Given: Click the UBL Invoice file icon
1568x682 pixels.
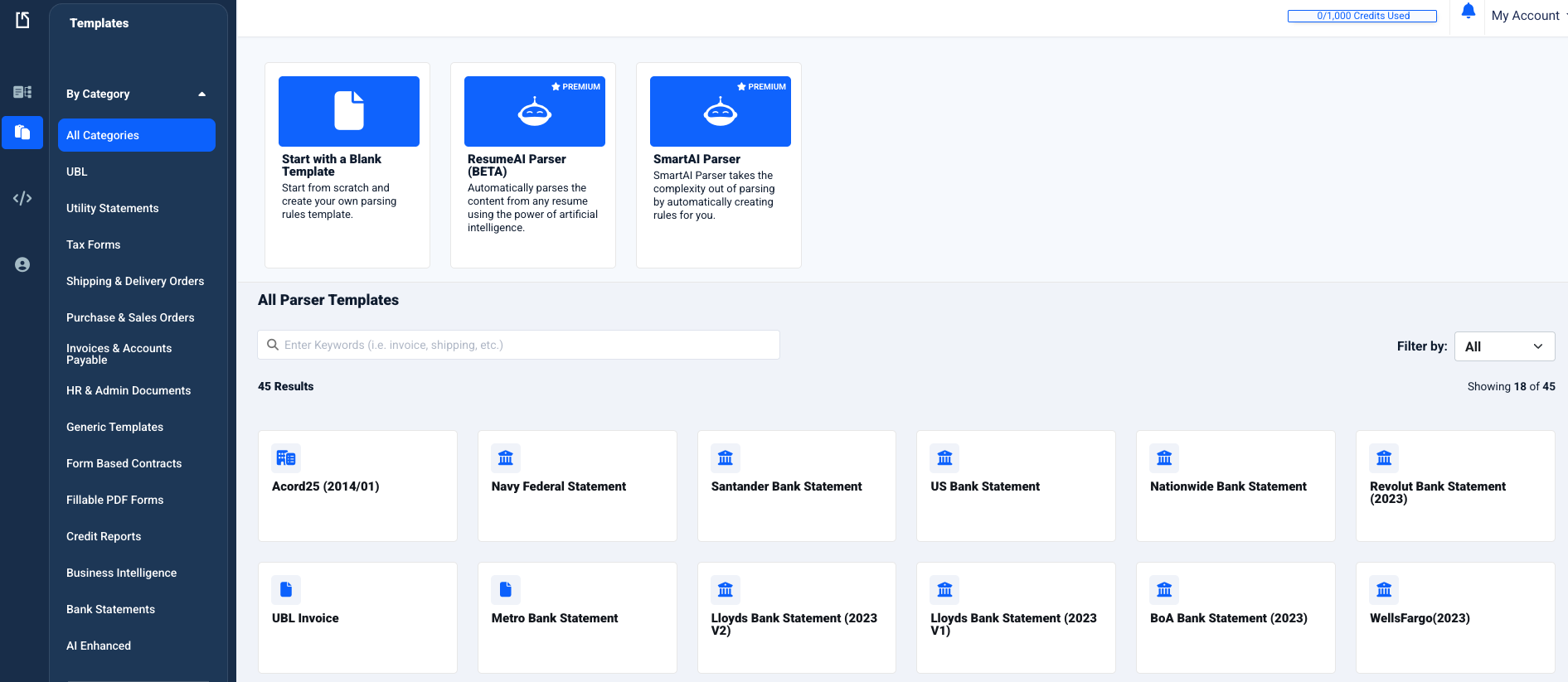Looking at the screenshot, I should pyautogui.click(x=286, y=589).
